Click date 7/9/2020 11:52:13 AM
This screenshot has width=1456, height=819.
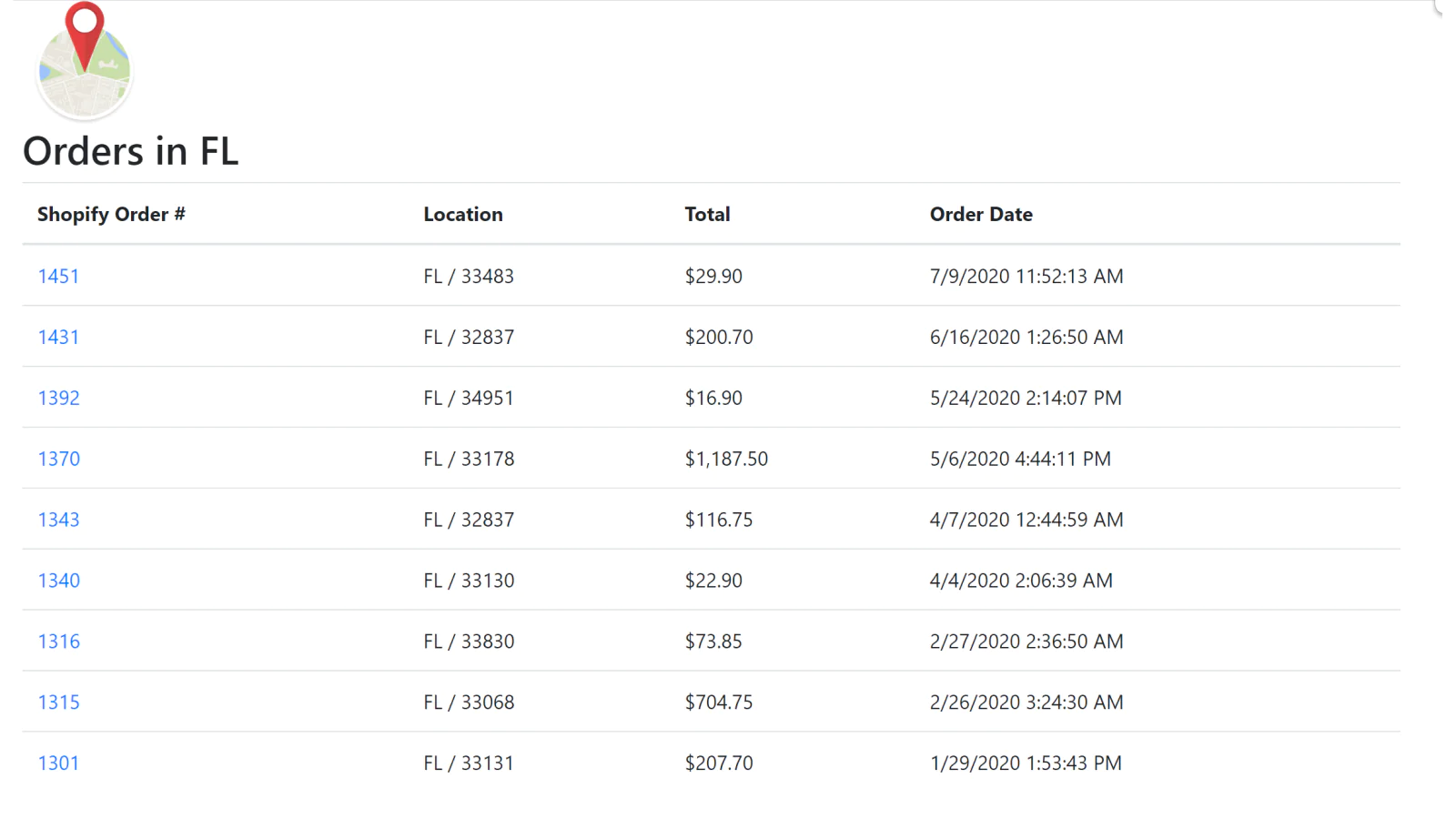point(1026,276)
